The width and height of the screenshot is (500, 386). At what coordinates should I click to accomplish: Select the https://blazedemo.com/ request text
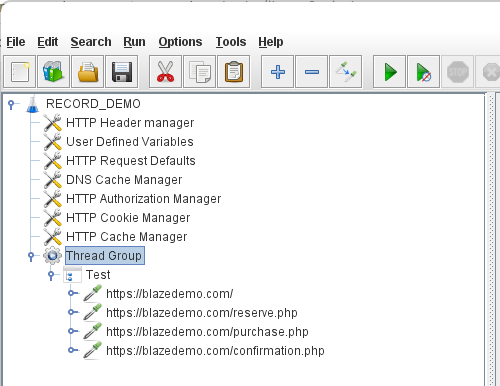pyautogui.click(x=169, y=294)
